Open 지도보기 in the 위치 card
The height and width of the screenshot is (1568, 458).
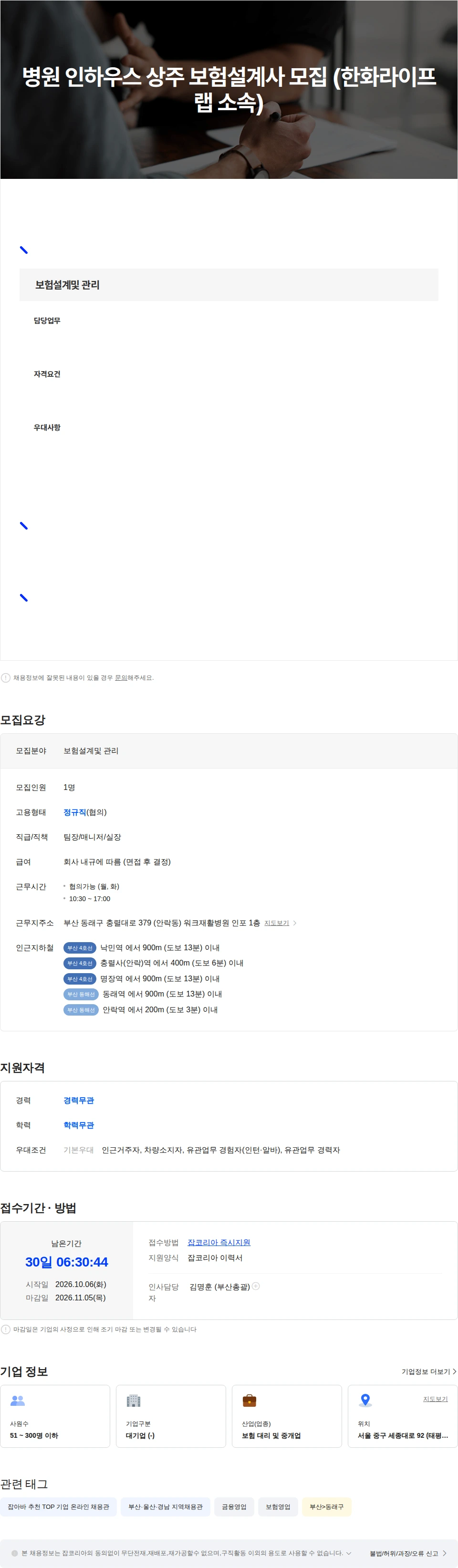coord(436,1399)
